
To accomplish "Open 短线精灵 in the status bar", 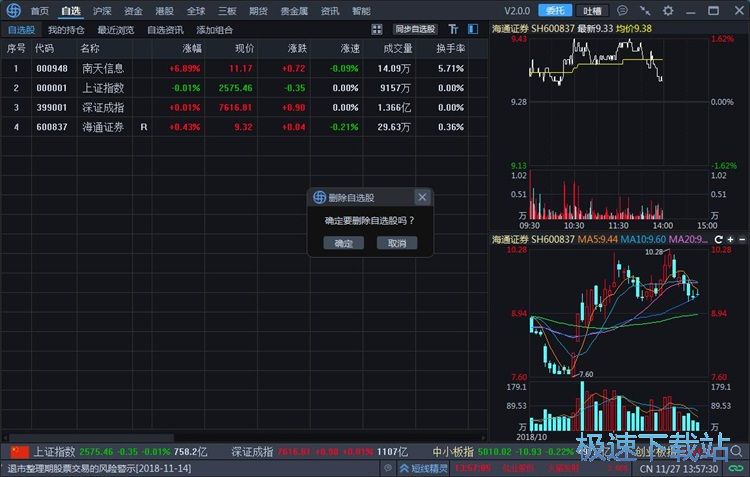I will [x=424, y=468].
